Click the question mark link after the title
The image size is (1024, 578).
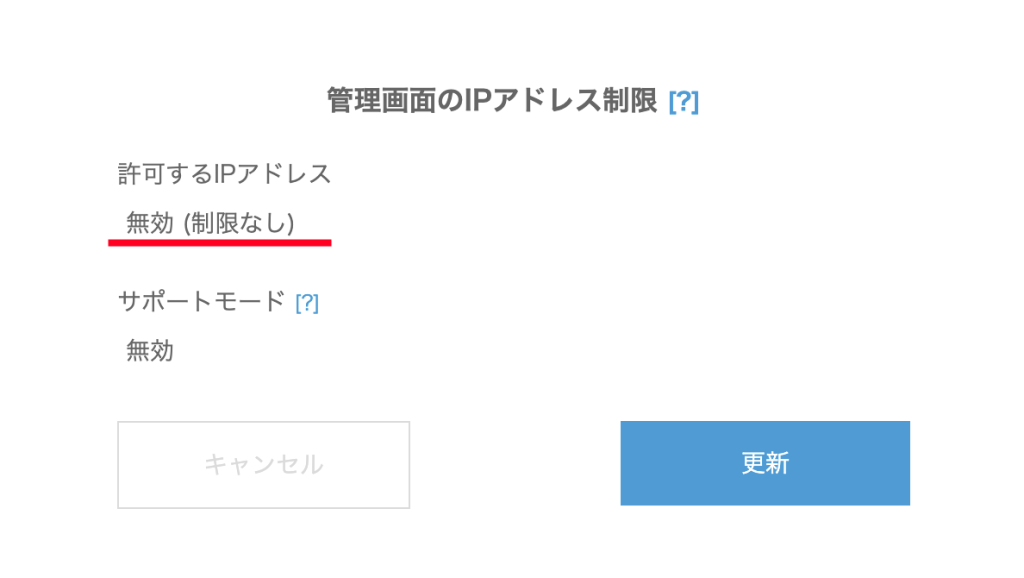(x=683, y=101)
